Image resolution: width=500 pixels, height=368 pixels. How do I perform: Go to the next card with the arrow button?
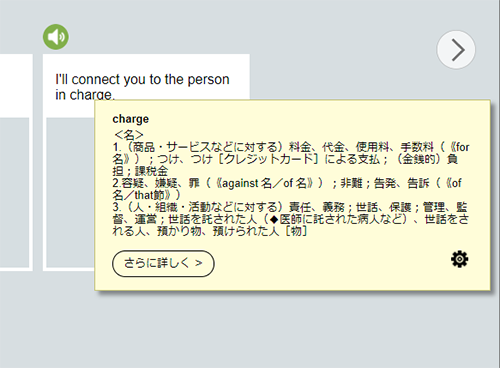pos(456,50)
